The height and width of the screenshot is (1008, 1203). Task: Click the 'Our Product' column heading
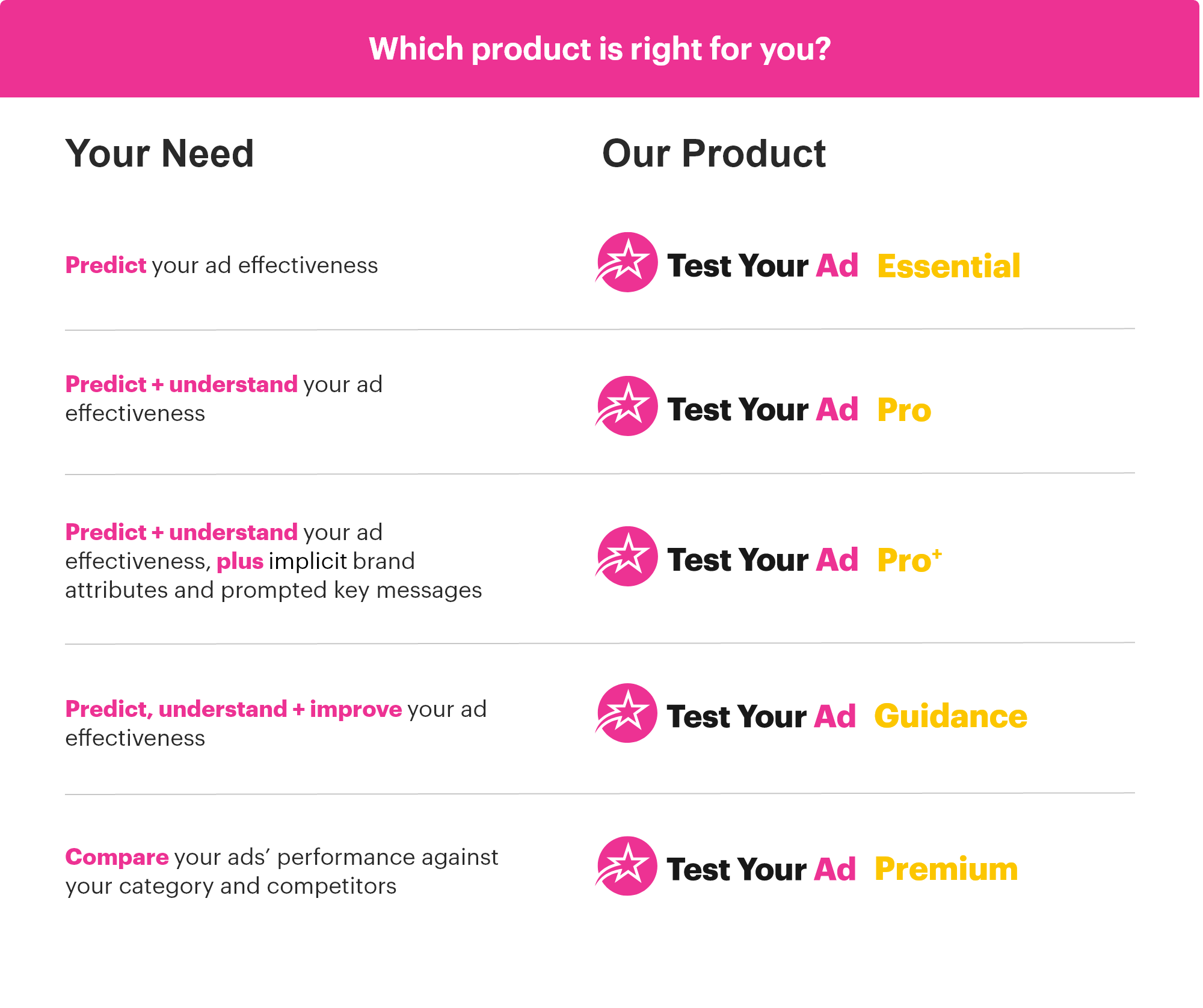(713, 153)
